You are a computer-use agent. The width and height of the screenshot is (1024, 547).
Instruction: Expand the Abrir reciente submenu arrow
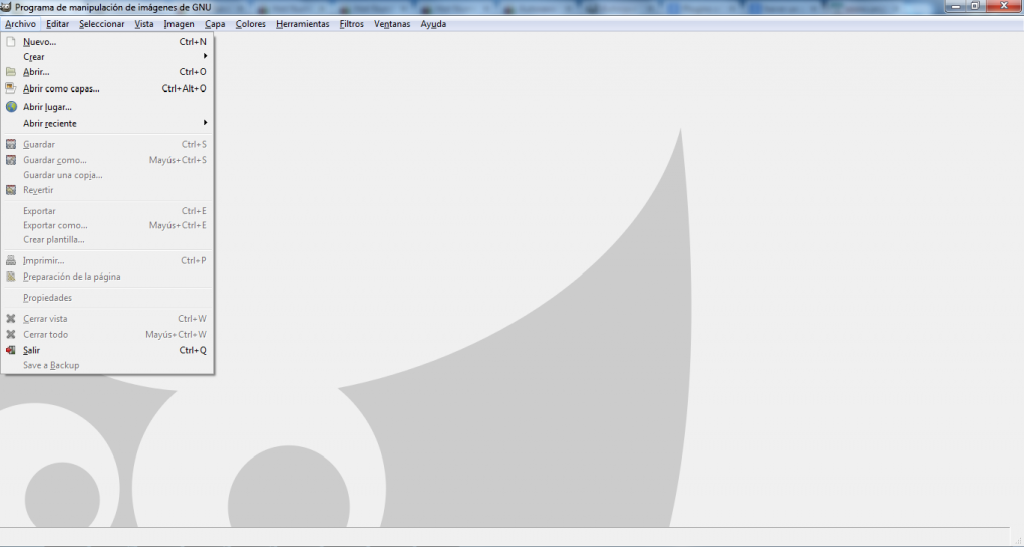click(205, 123)
